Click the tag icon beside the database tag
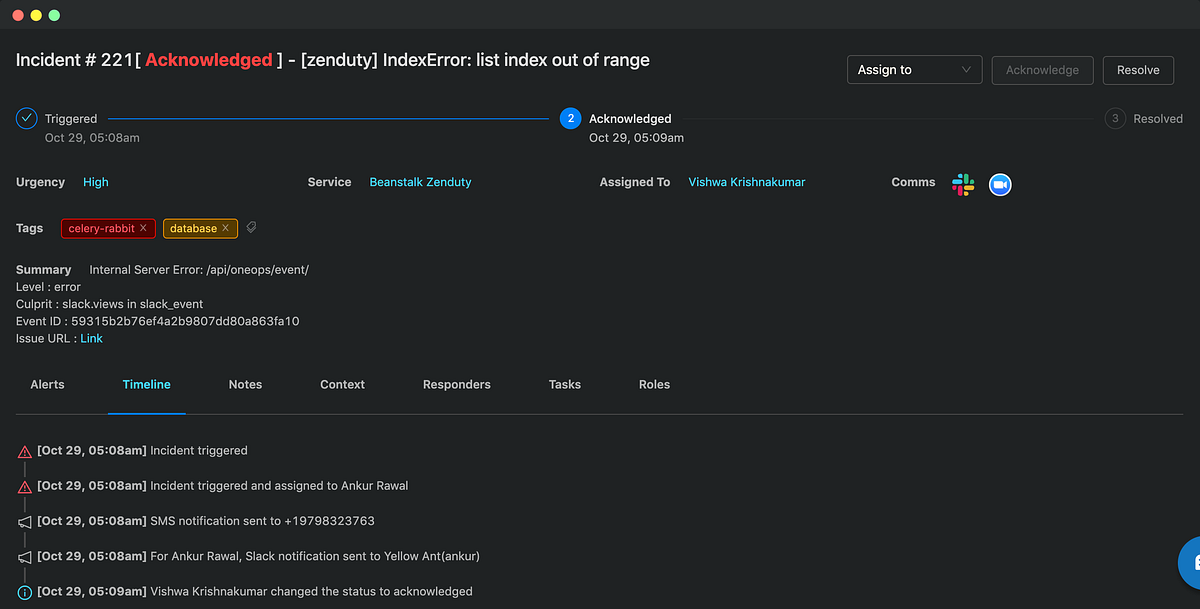Image resolution: width=1200 pixels, height=609 pixels. [251, 227]
